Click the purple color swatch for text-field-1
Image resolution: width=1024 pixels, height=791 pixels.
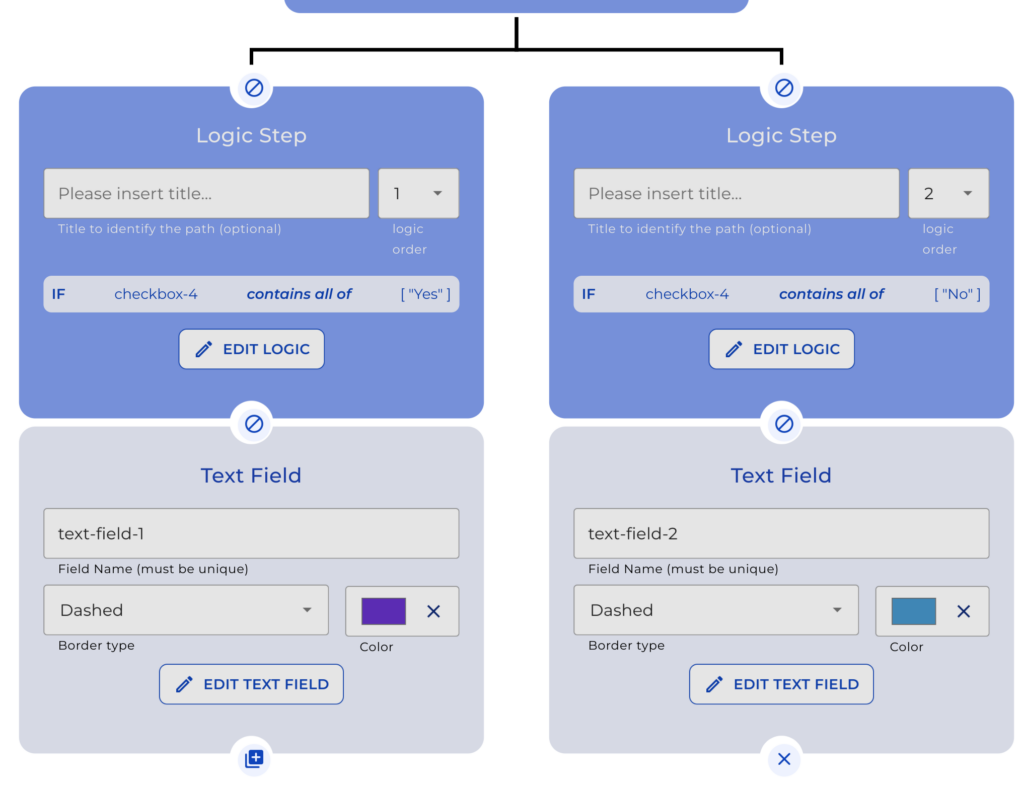(x=385, y=610)
